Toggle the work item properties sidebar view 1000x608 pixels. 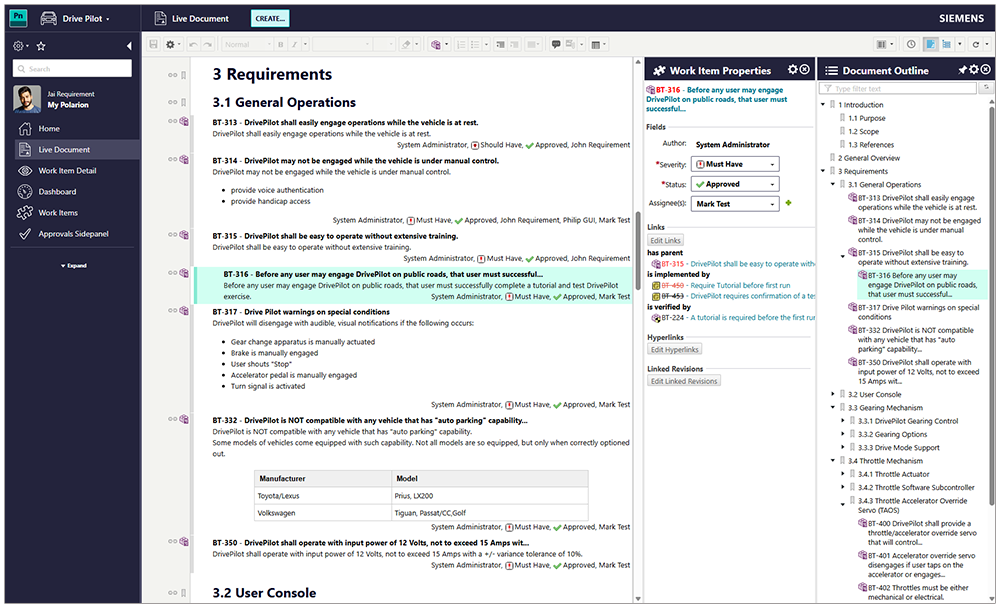pos(930,44)
